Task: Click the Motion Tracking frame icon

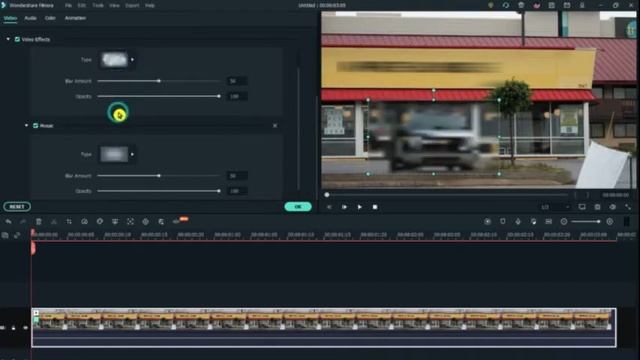Action: 130,221
